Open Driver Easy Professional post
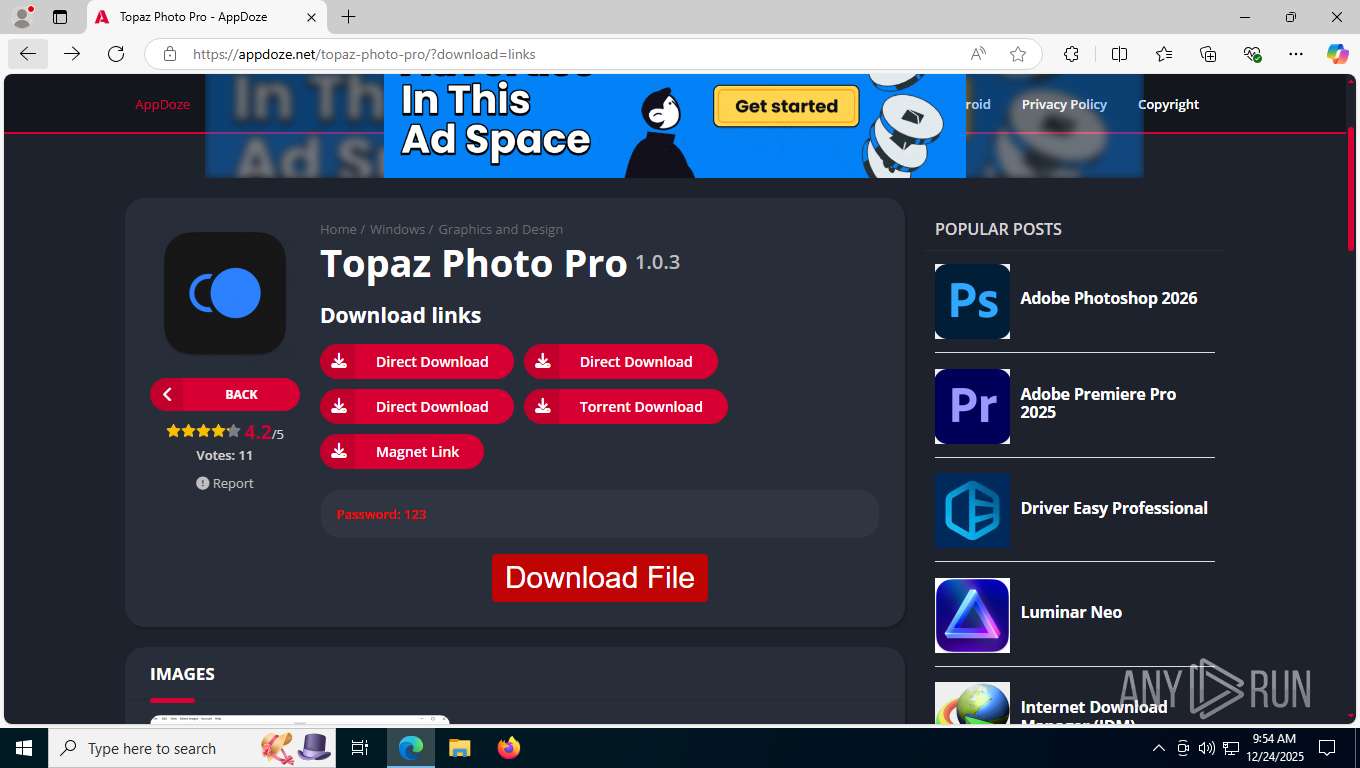Screen dimensions: 1360x768 click(1114, 508)
